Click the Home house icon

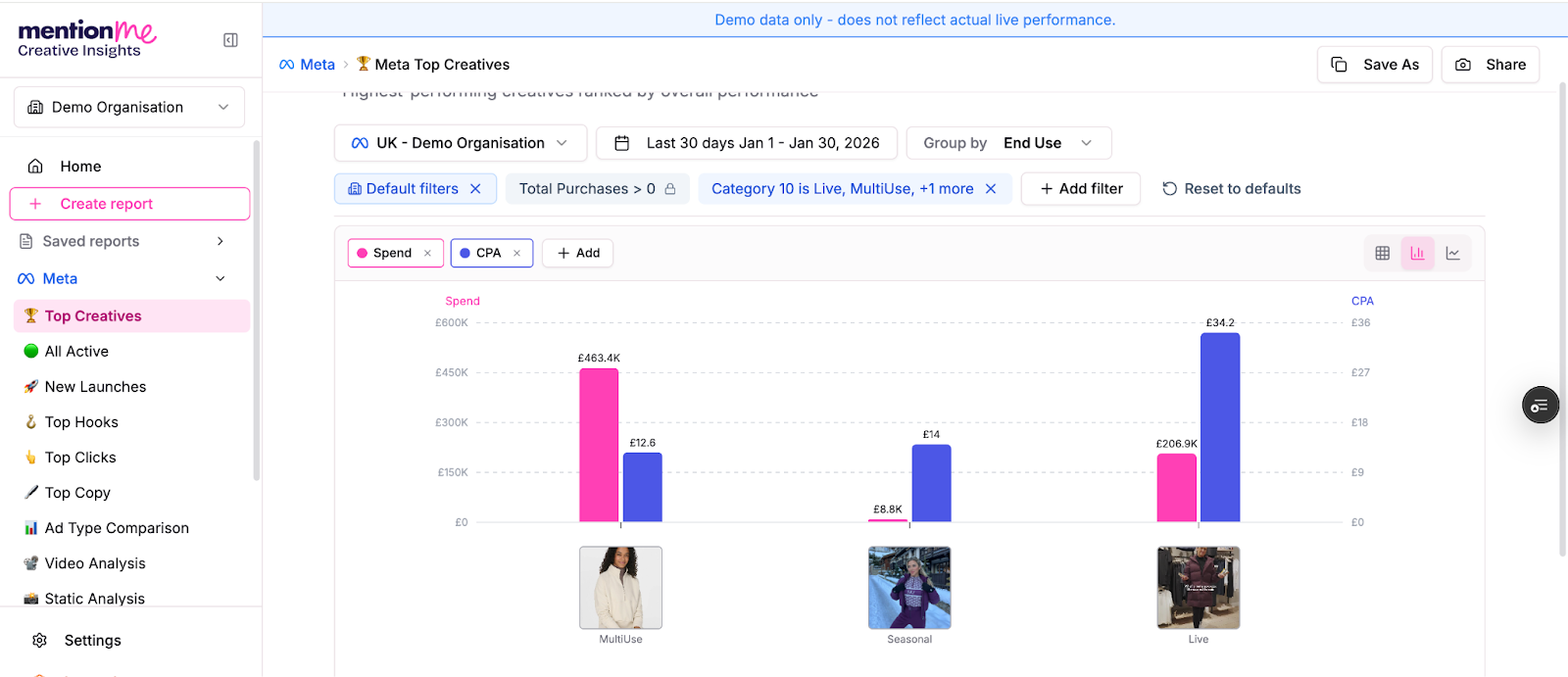coord(35,166)
